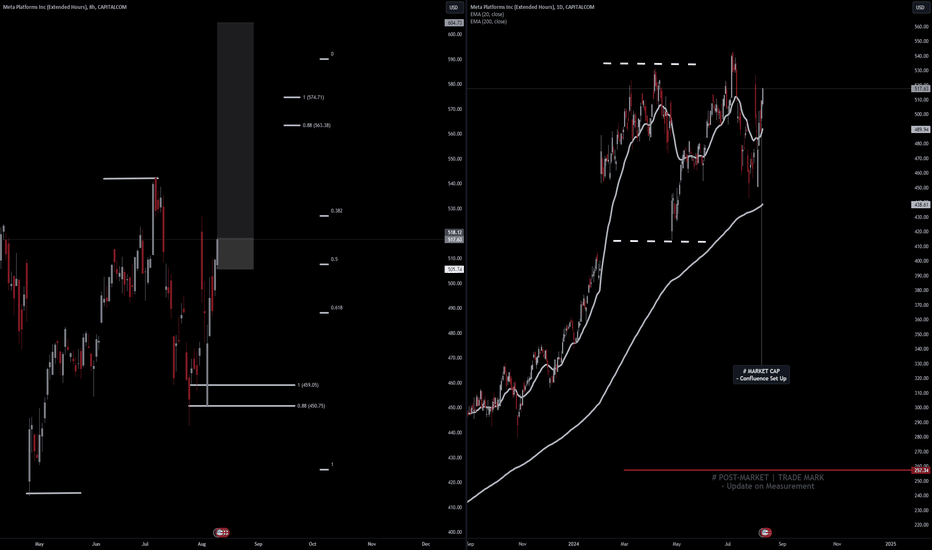Click the 2024 label on the 1D time axis
The image size is (932, 550).
574,543
